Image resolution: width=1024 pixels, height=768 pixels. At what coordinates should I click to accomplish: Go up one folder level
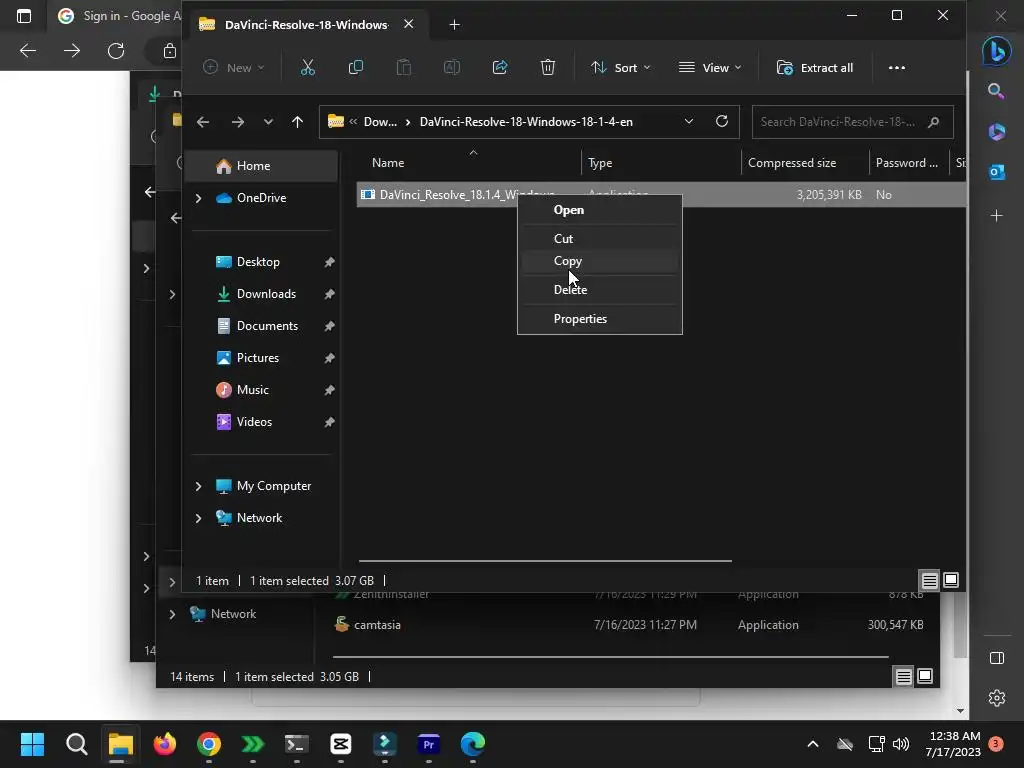297,122
